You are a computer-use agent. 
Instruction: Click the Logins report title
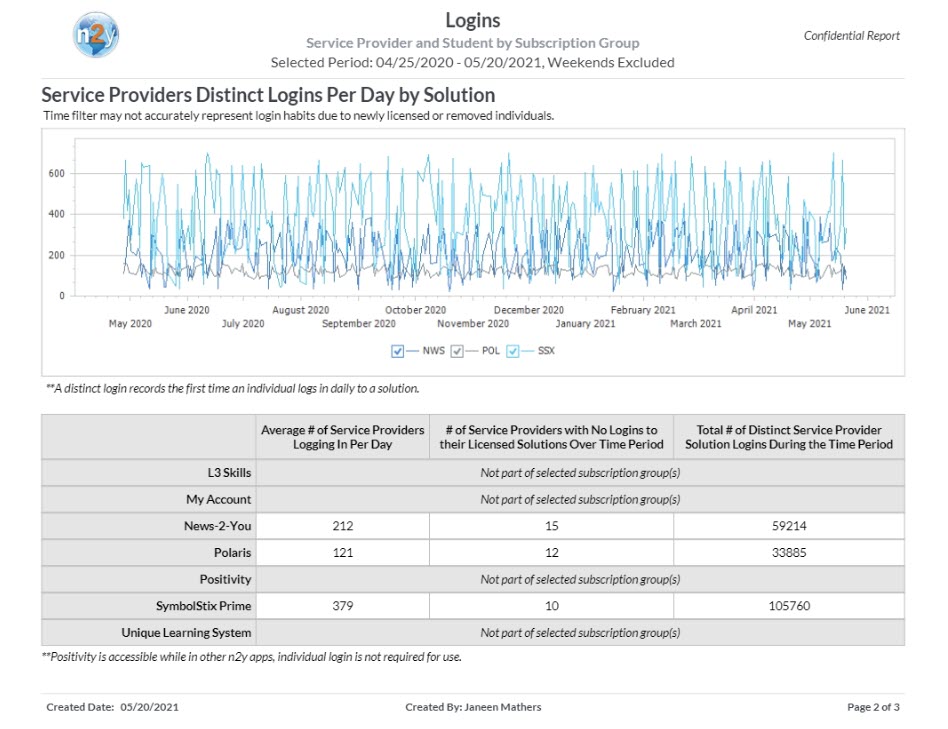[473, 20]
